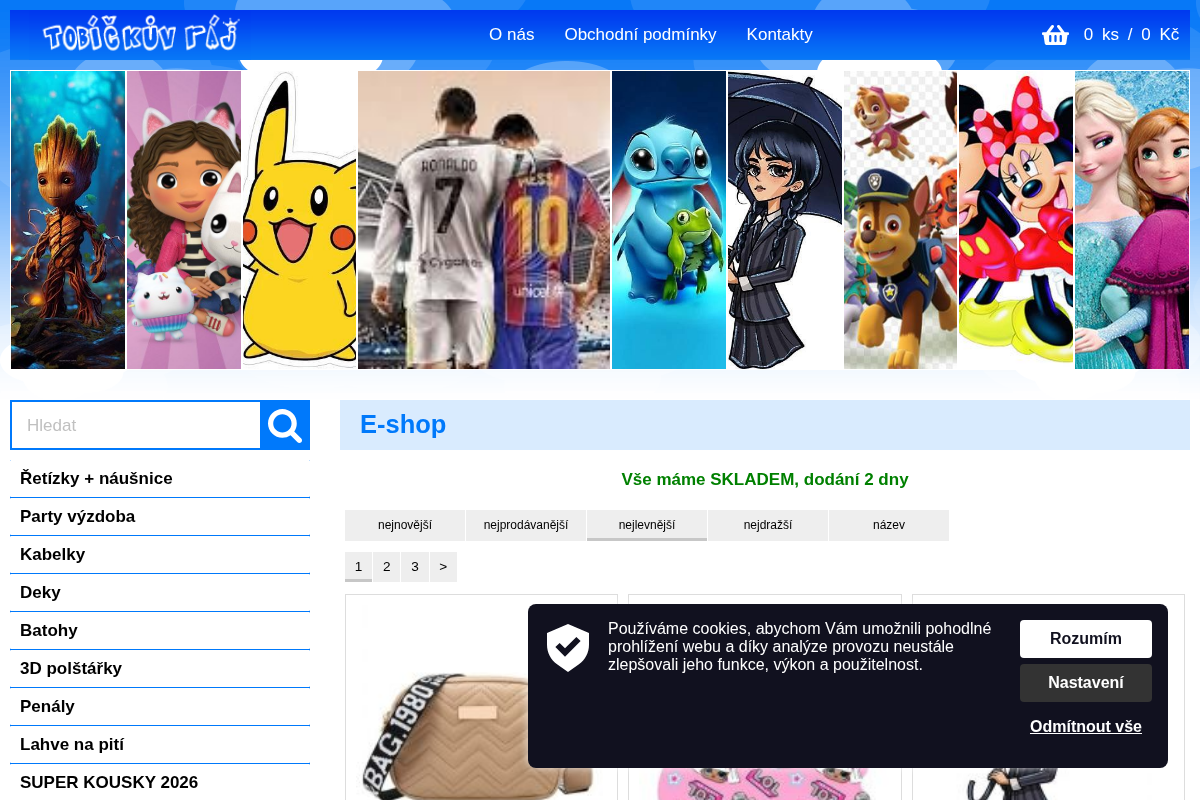This screenshot has height=800, width=1200.
Task: Click the basket count 0 ks / 0 Kč
Action: coord(1131,35)
